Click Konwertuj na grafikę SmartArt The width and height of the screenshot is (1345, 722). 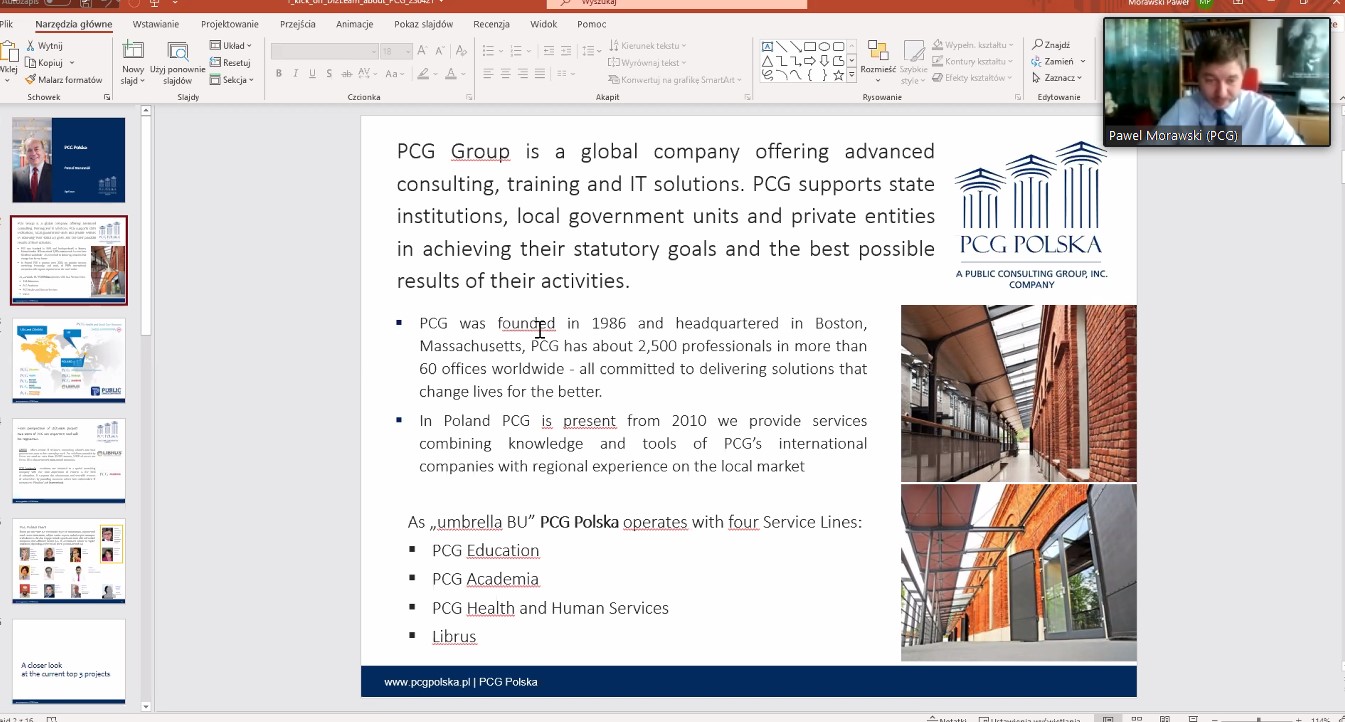click(x=674, y=80)
